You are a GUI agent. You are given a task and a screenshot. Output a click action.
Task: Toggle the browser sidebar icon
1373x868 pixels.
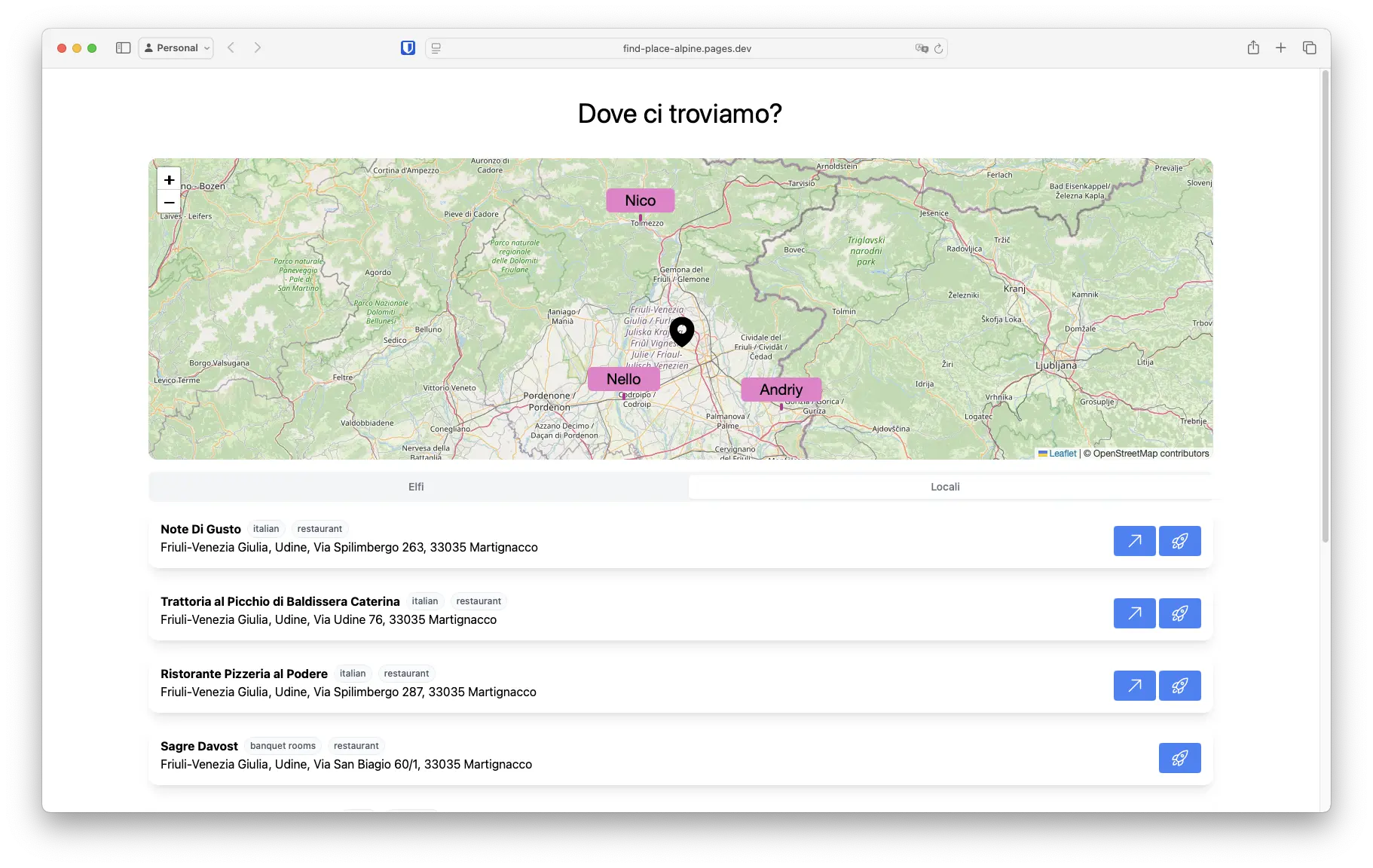pos(123,47)
